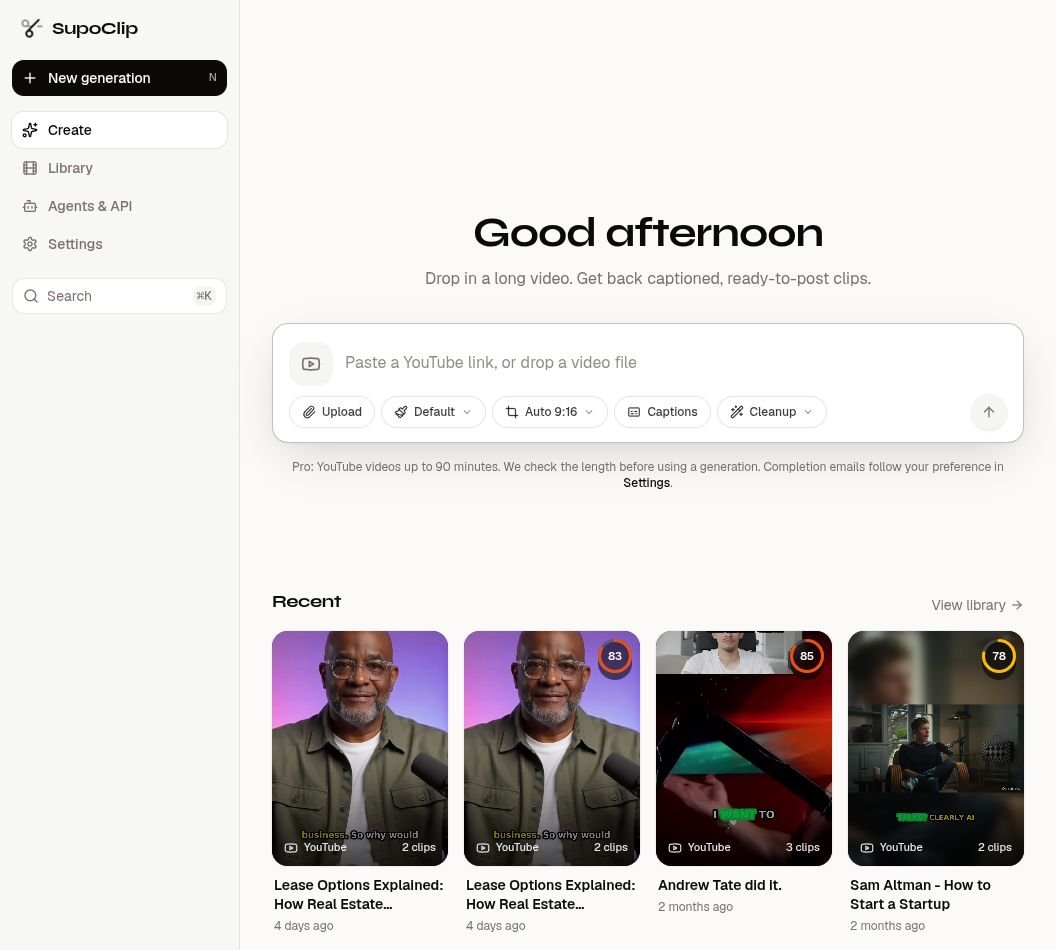Screen dimensions: 1056x950
Task: Expand the Default style dropdown
Action: click(x=433, y=412)
